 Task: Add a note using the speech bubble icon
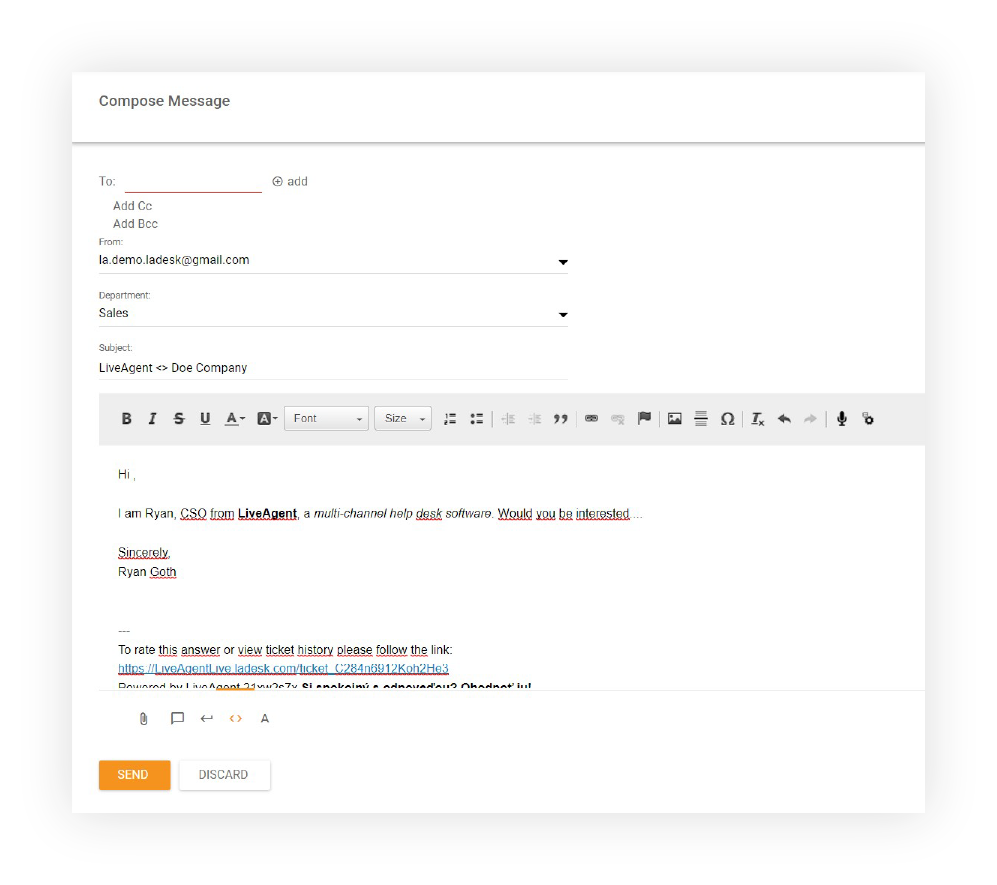click(x=177, y=718)
